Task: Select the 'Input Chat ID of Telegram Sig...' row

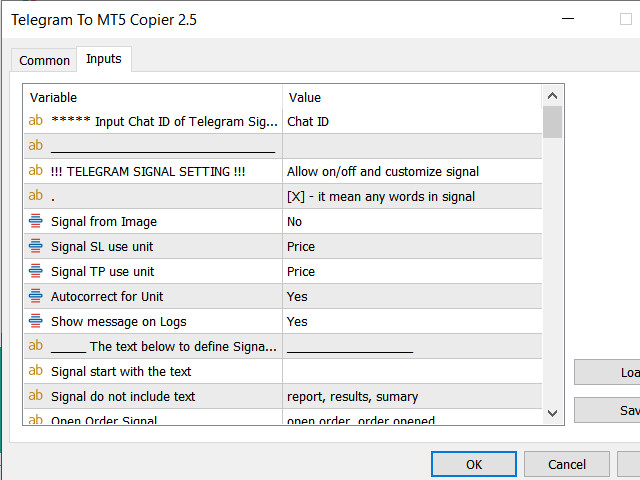Action: [x=283, y=121]
